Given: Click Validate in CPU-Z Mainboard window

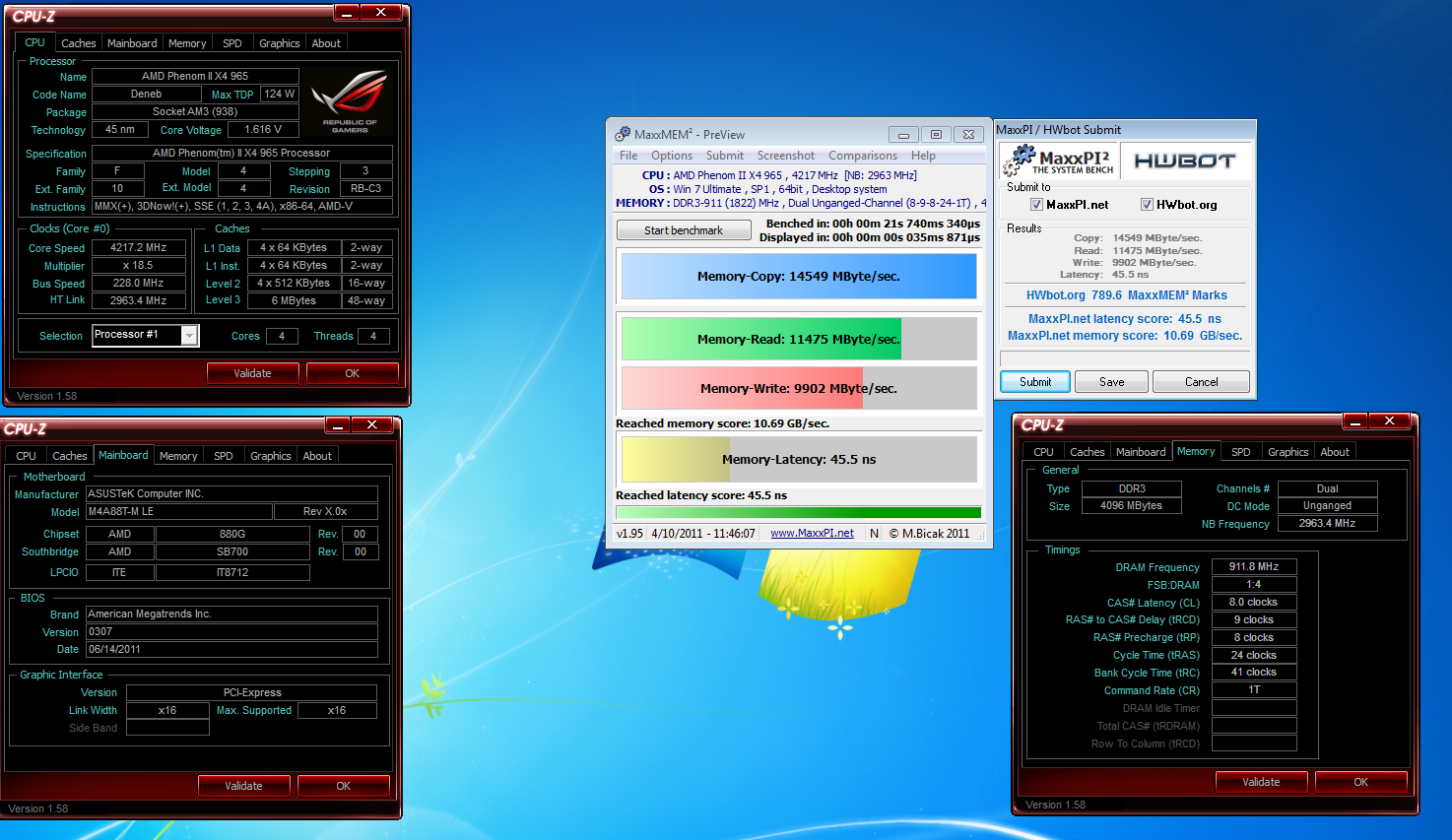Looking at the screenshot, I should pos(243,786).
